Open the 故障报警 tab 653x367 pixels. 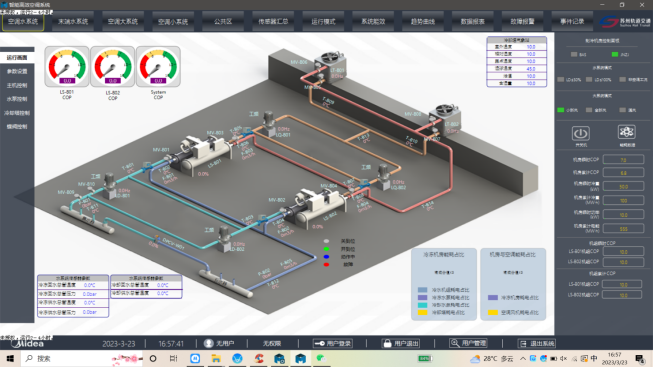tap(523, 22)
